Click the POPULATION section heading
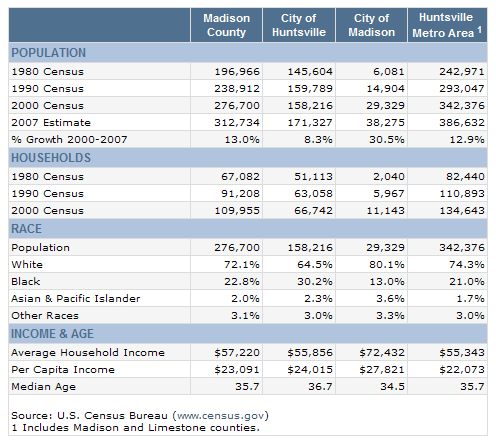This screenshot has height=443, width=496. click(49, 53)
